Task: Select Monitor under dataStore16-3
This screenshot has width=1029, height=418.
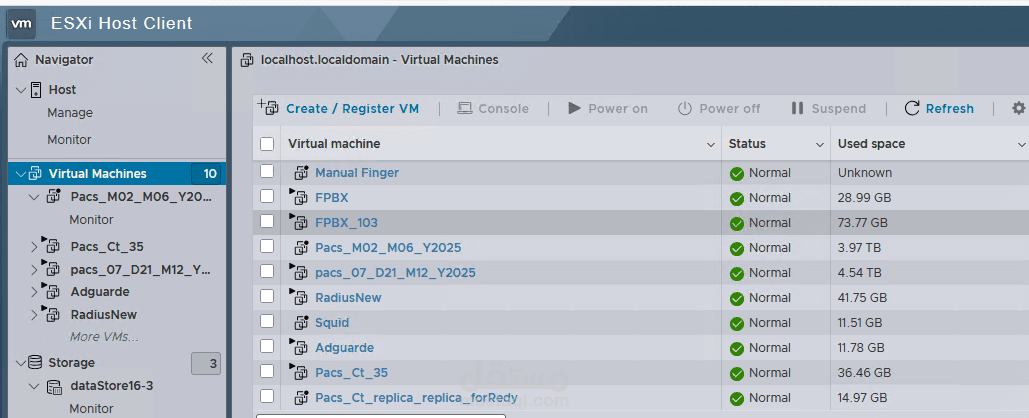Action: [x=91, y=408]
